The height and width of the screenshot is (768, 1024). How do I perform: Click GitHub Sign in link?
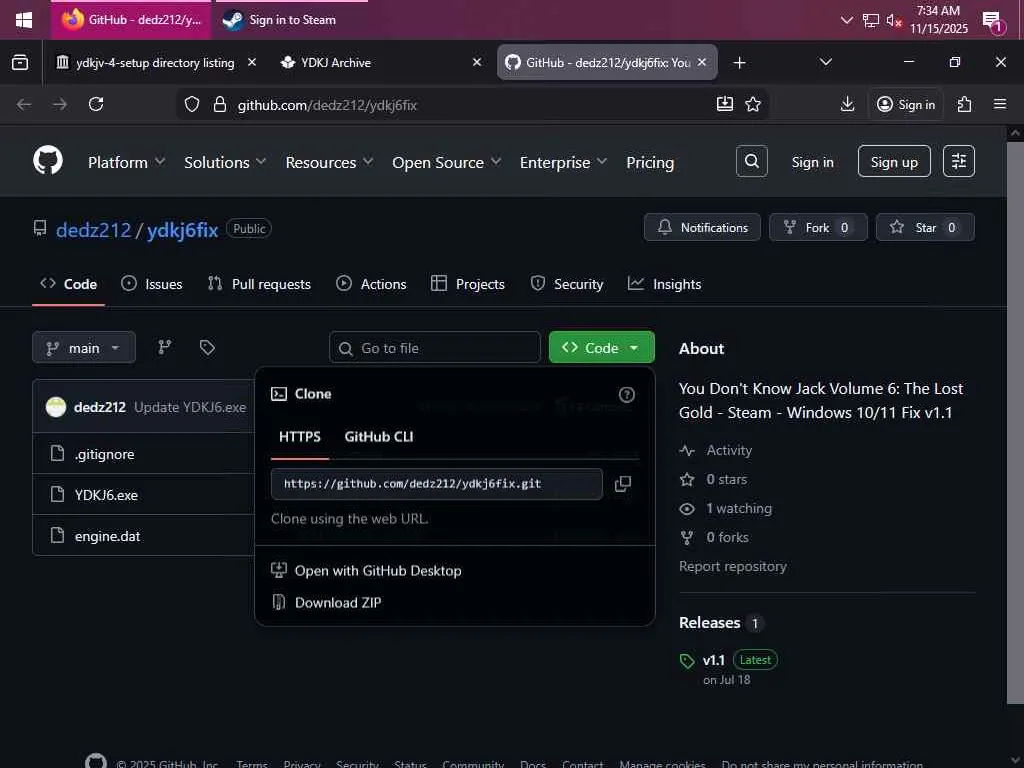[812, 162]
